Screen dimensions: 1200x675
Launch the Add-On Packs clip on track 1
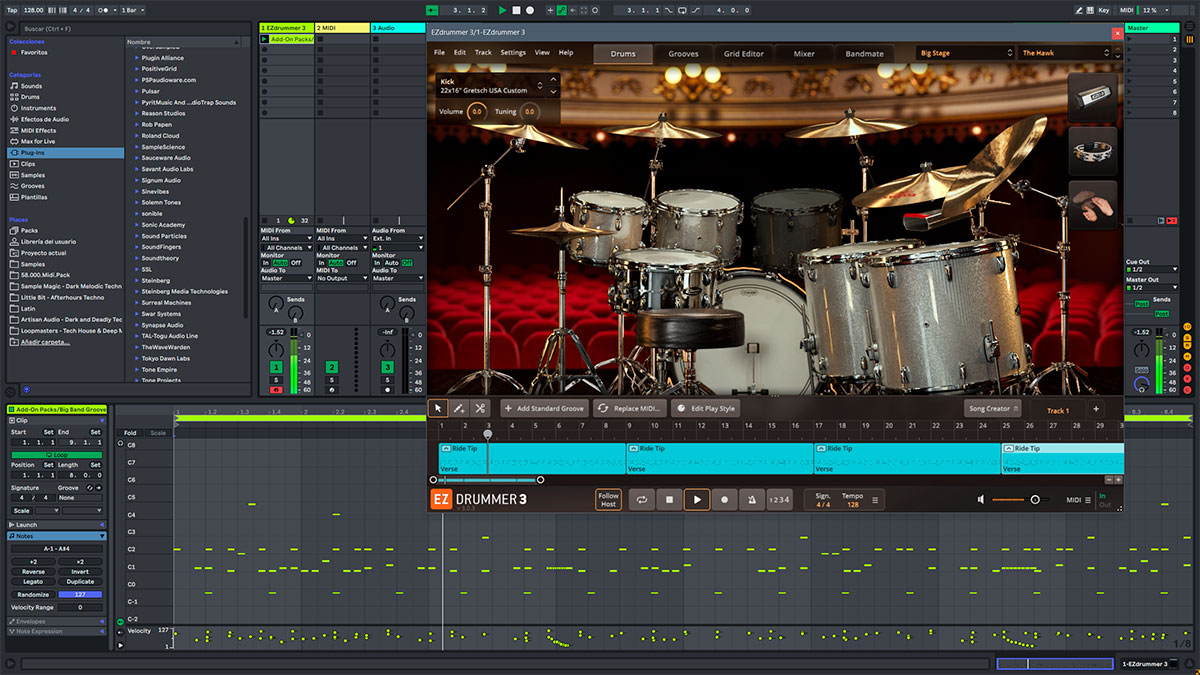pyautogui.click(x=265, y=40)
